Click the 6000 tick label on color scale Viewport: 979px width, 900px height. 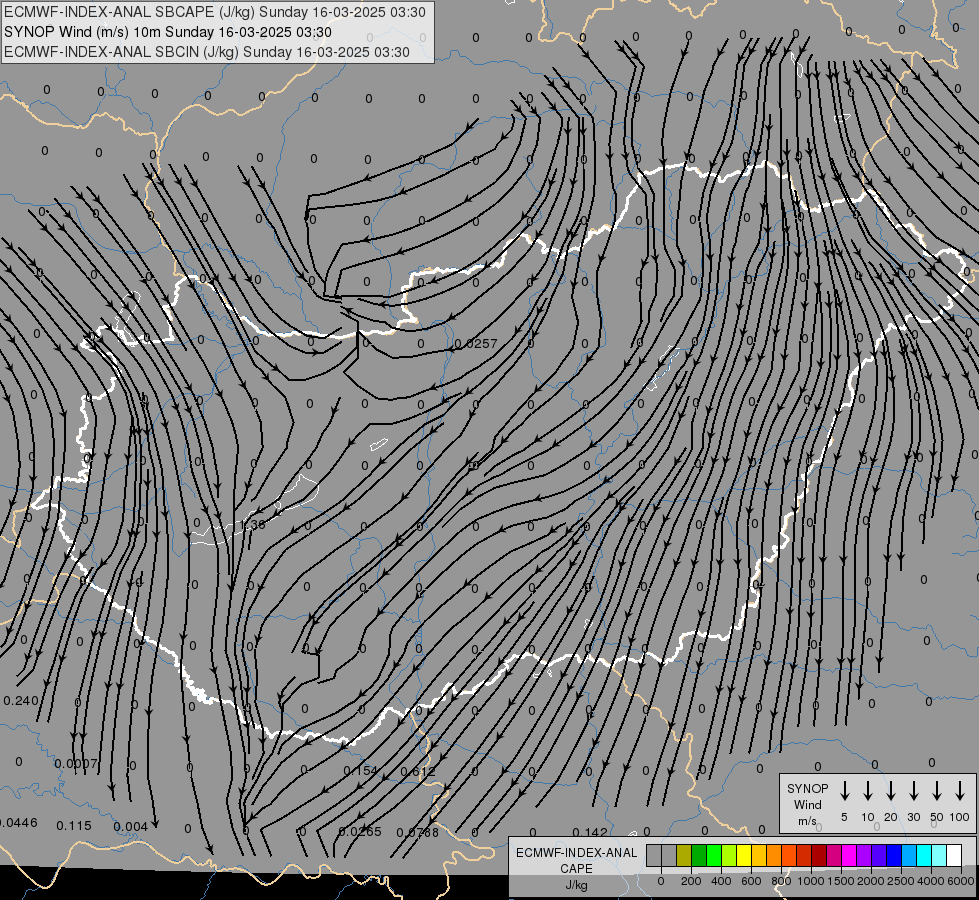pyautogui.click(x=961, y=881)
